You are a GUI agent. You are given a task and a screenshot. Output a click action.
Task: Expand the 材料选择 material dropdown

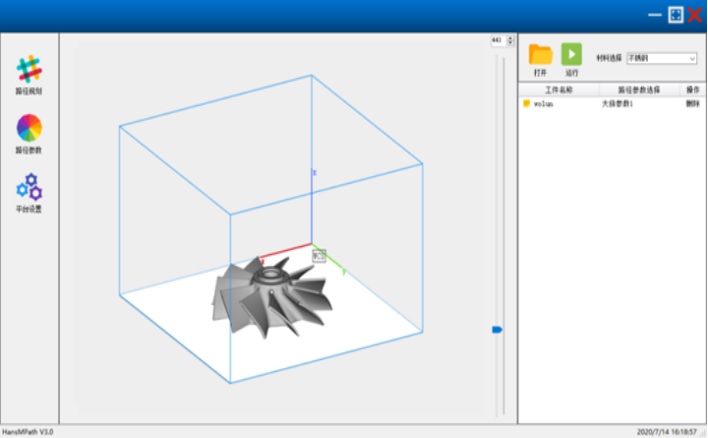tap(691, 58)
